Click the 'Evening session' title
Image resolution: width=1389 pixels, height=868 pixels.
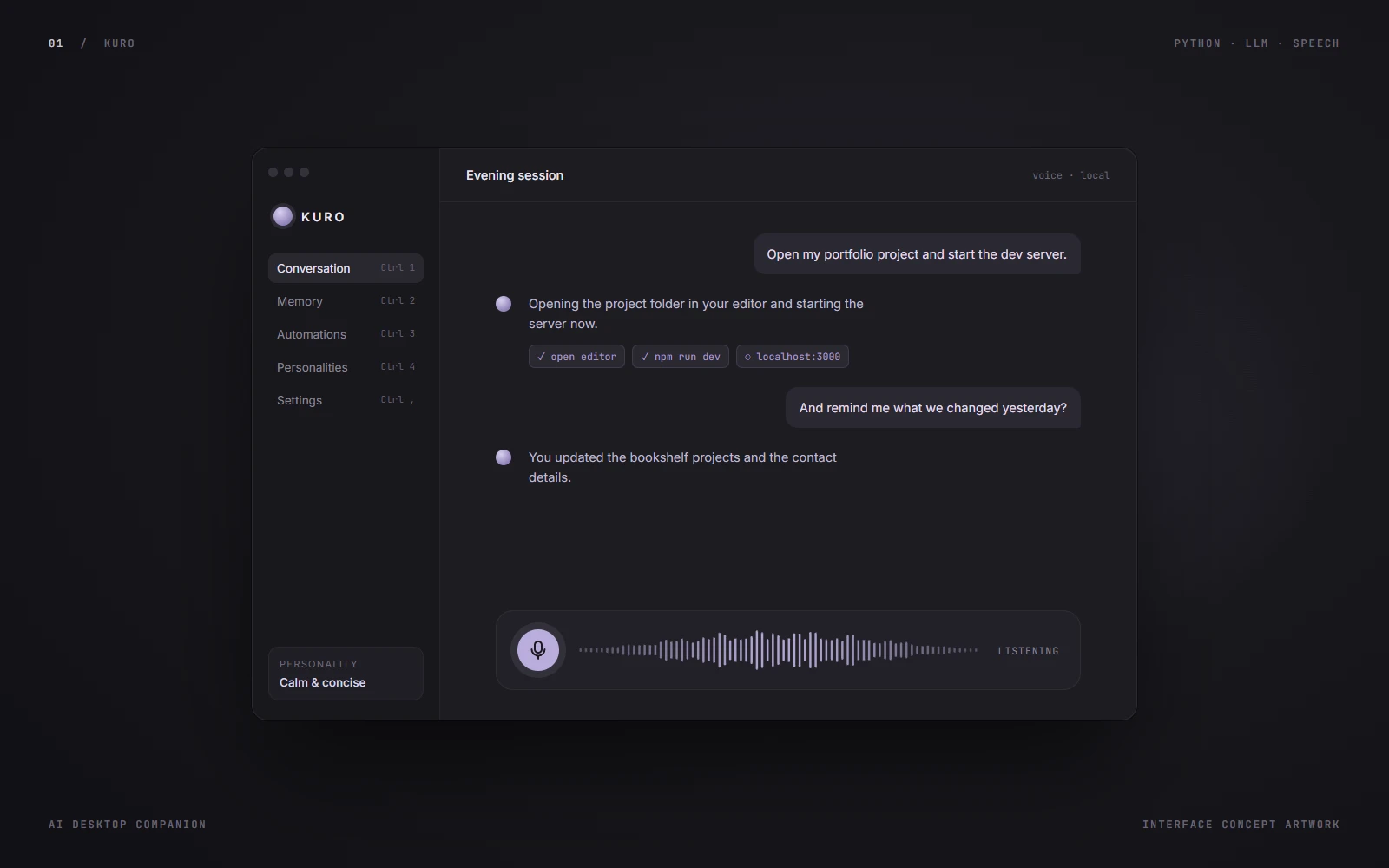(x=515, y=175)
